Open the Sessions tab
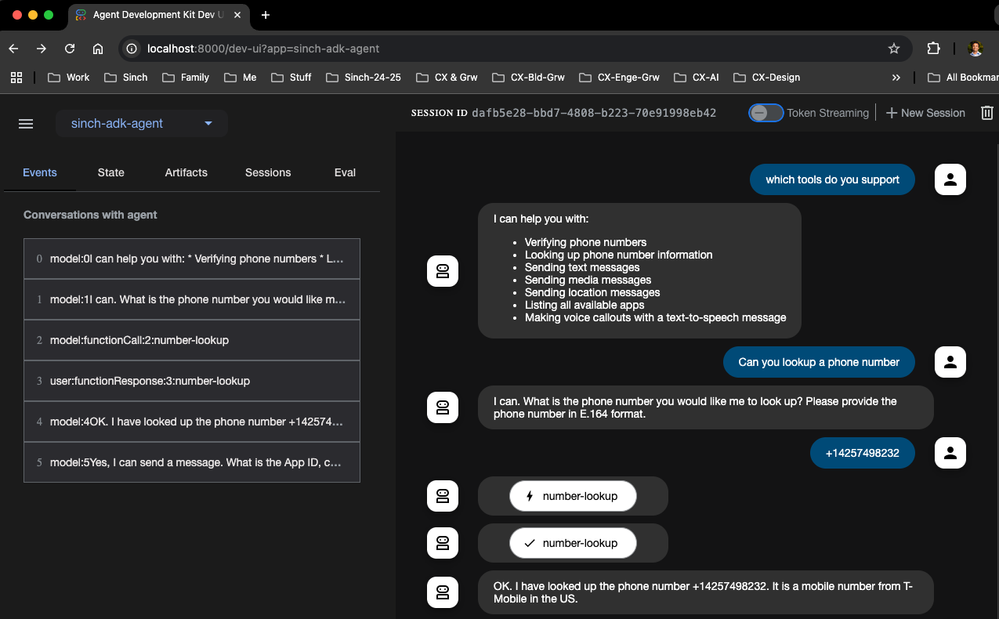The width and height of the screenshot is (999, 619). pos(268,172)
